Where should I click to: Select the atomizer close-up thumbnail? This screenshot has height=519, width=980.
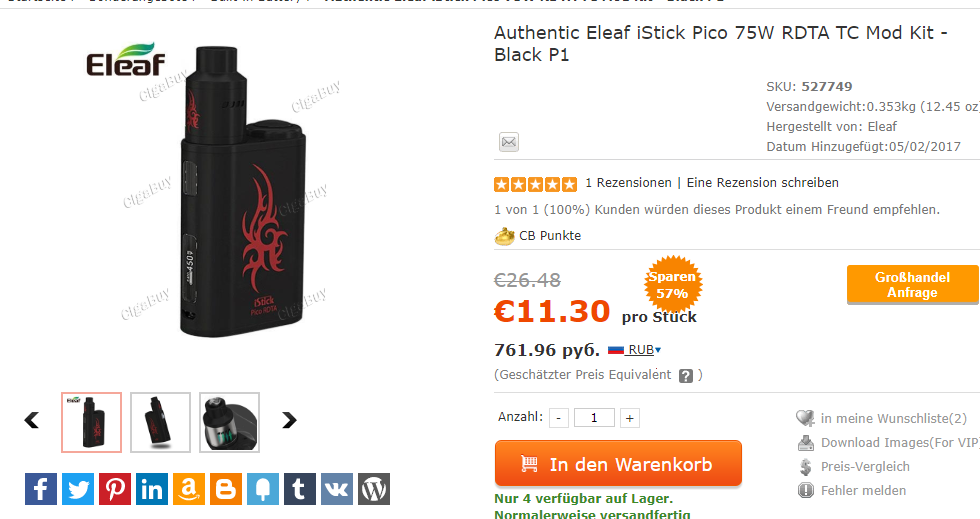229,422
